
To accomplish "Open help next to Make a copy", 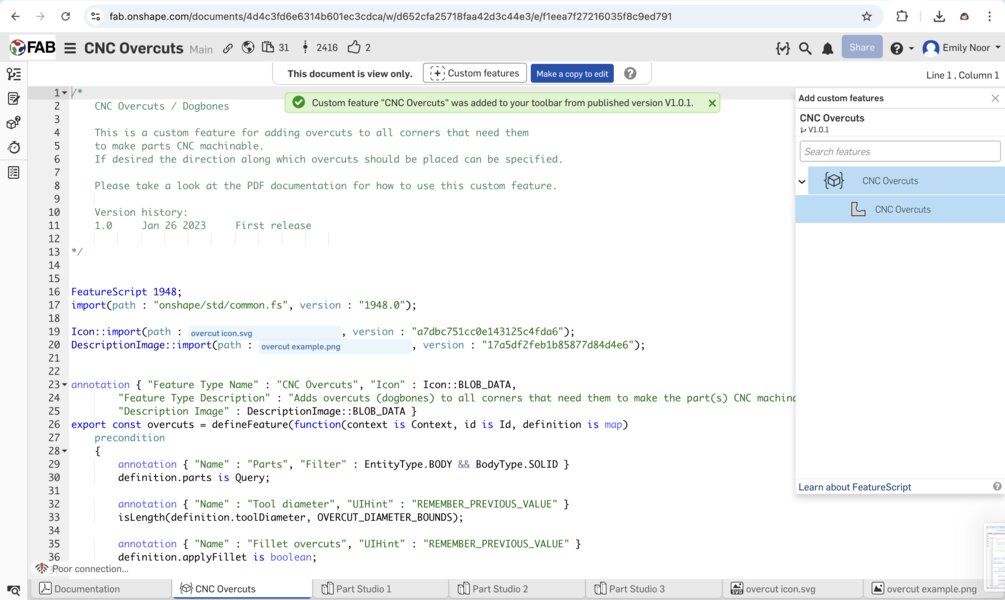I will (x=630, y=74).
